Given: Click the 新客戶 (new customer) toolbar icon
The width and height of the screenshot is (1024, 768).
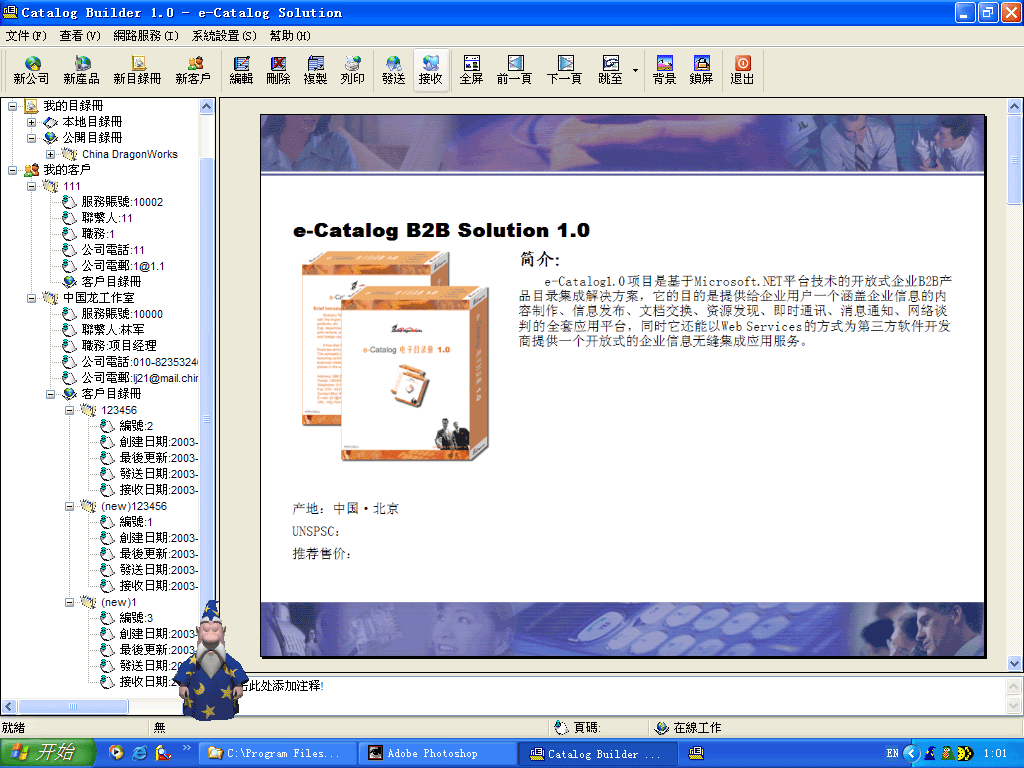Looking at the screenshot, I should click(x=193, y=71).
